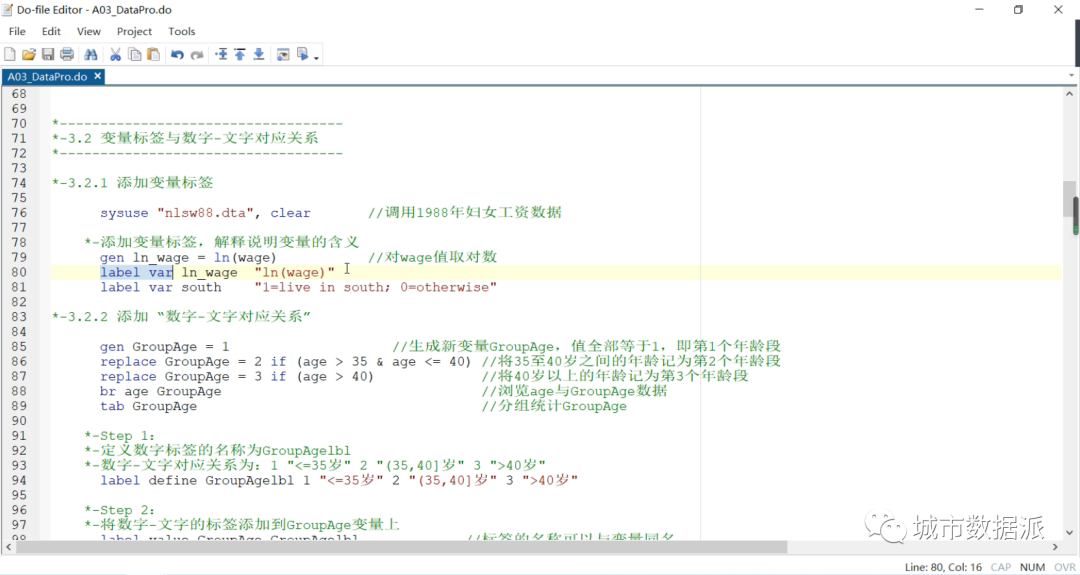This screenshot has width=1080, height=575.
Task: Click the NUM indicator in the status bar
Action: (x=1032, y=567)
